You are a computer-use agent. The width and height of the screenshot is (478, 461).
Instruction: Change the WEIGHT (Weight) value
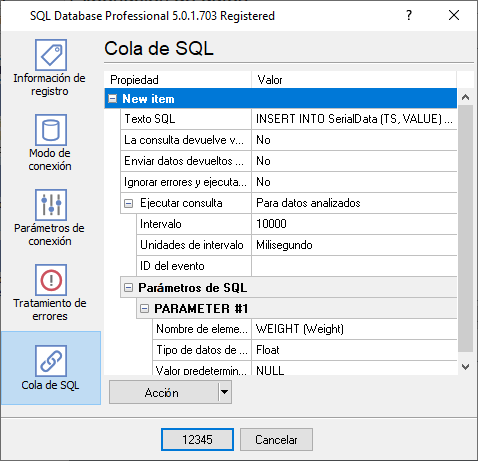tap(354, 329)
